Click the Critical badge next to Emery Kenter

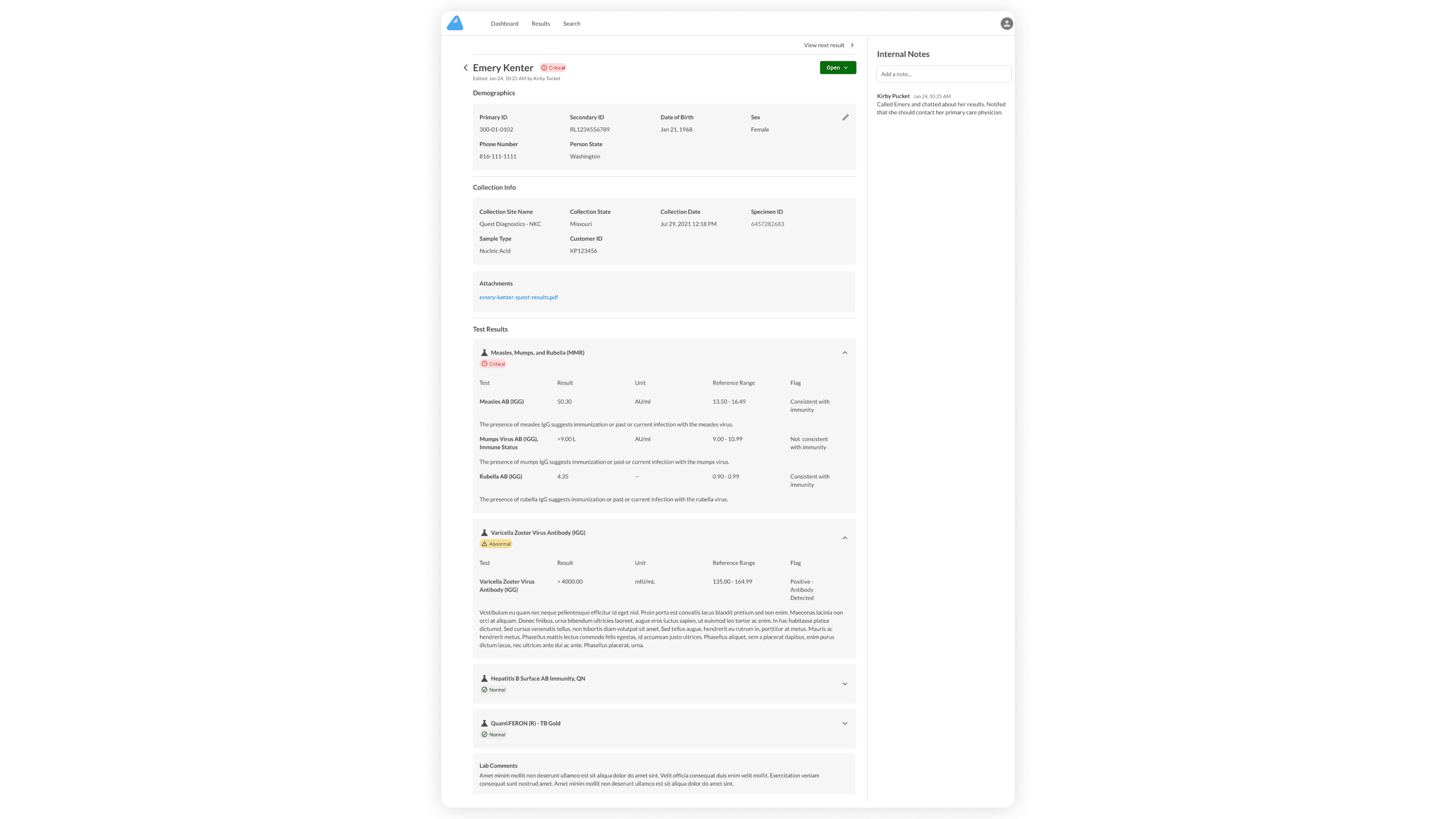pos(553,67)
